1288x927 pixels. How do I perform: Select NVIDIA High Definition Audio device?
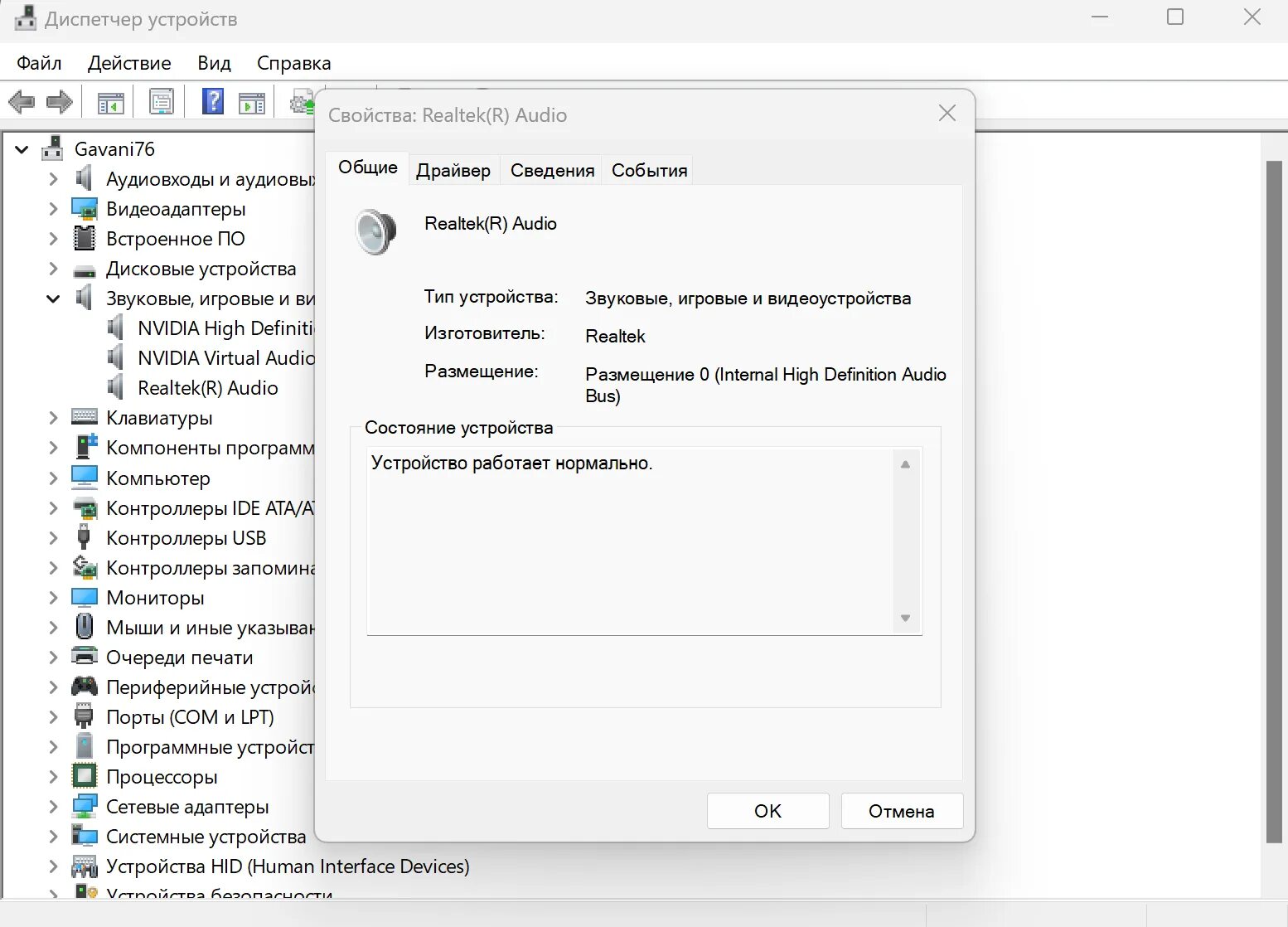(225, 328)
